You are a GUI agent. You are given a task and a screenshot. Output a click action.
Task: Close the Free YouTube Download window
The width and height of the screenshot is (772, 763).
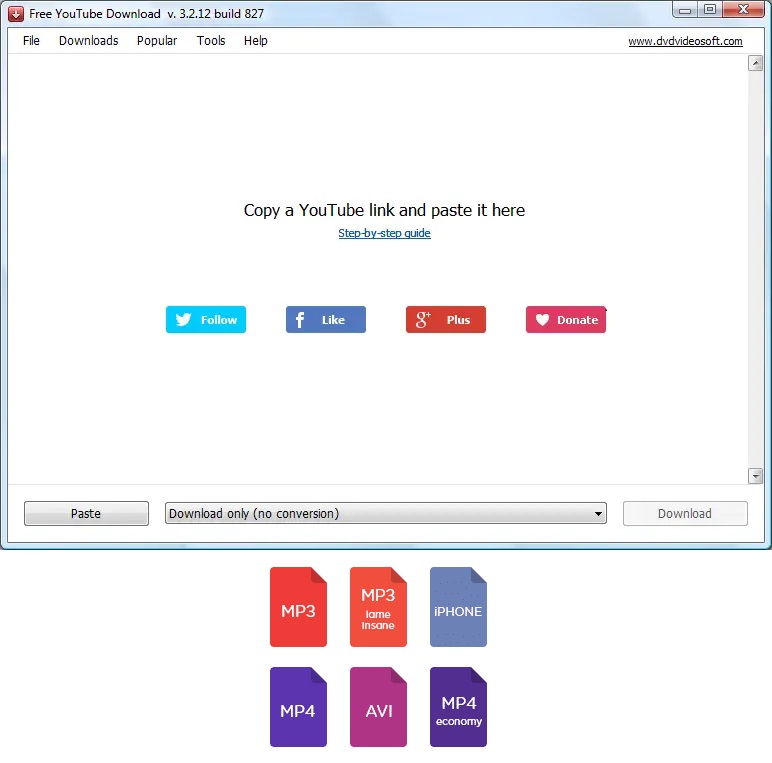(x=743, y=10)
